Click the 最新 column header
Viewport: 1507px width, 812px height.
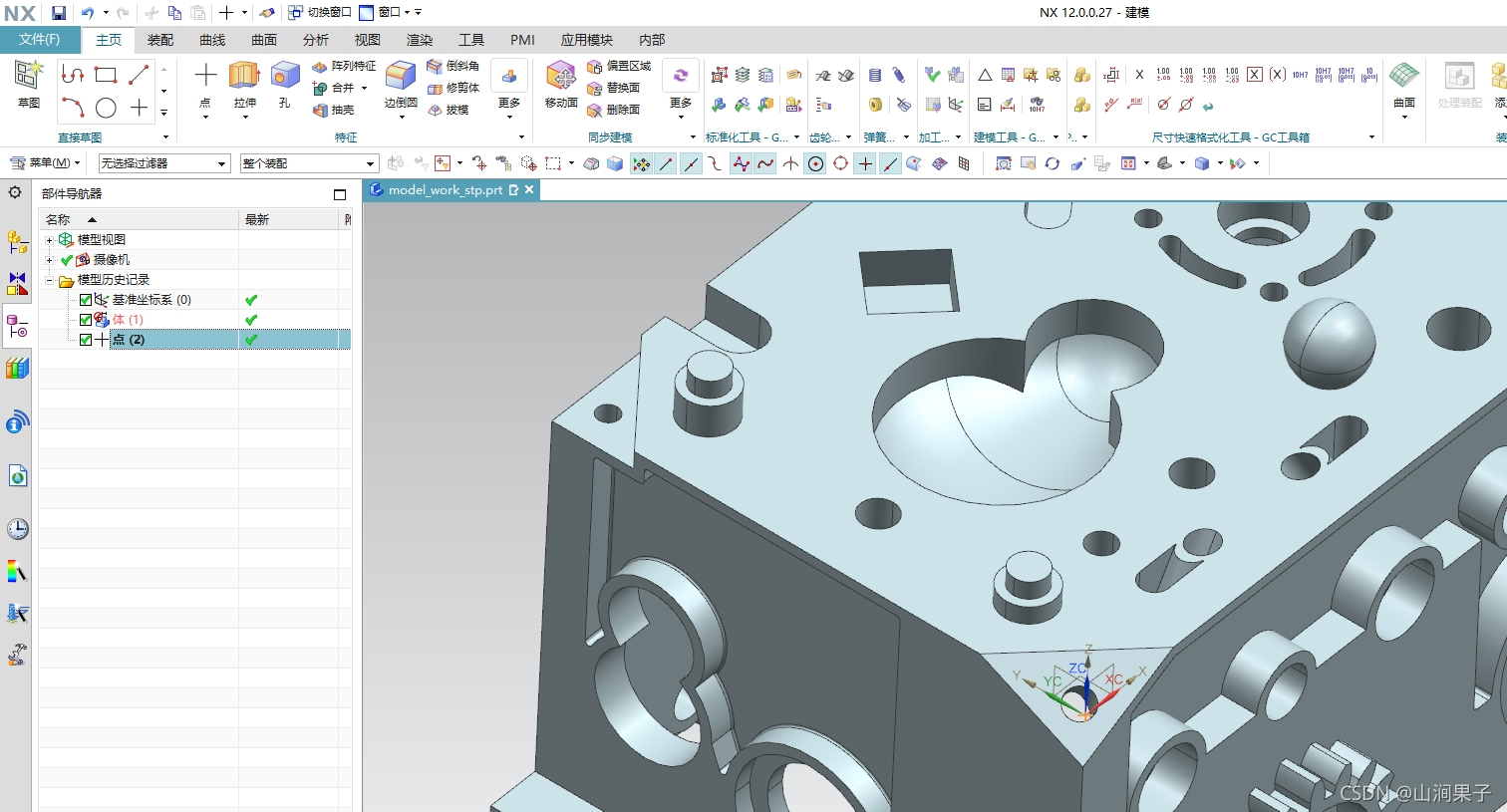pyautogui.click(x=290, y=219)
